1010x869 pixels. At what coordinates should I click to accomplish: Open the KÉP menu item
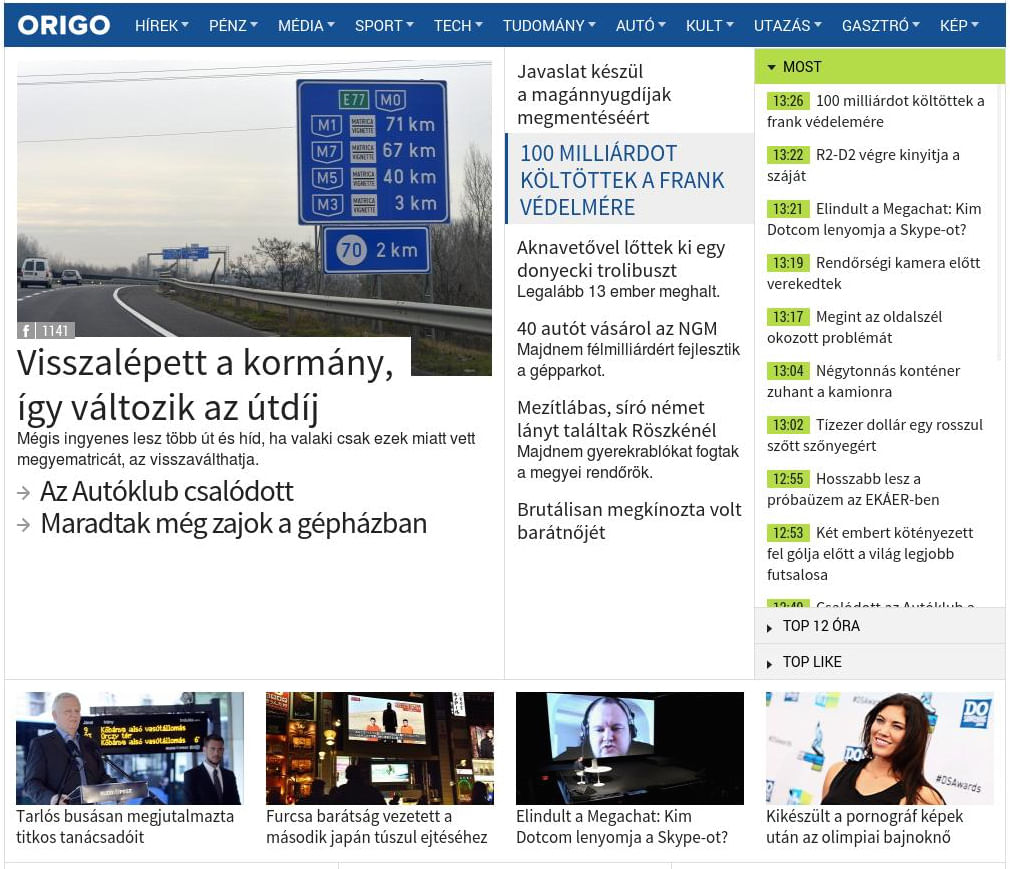pos(952,25)
